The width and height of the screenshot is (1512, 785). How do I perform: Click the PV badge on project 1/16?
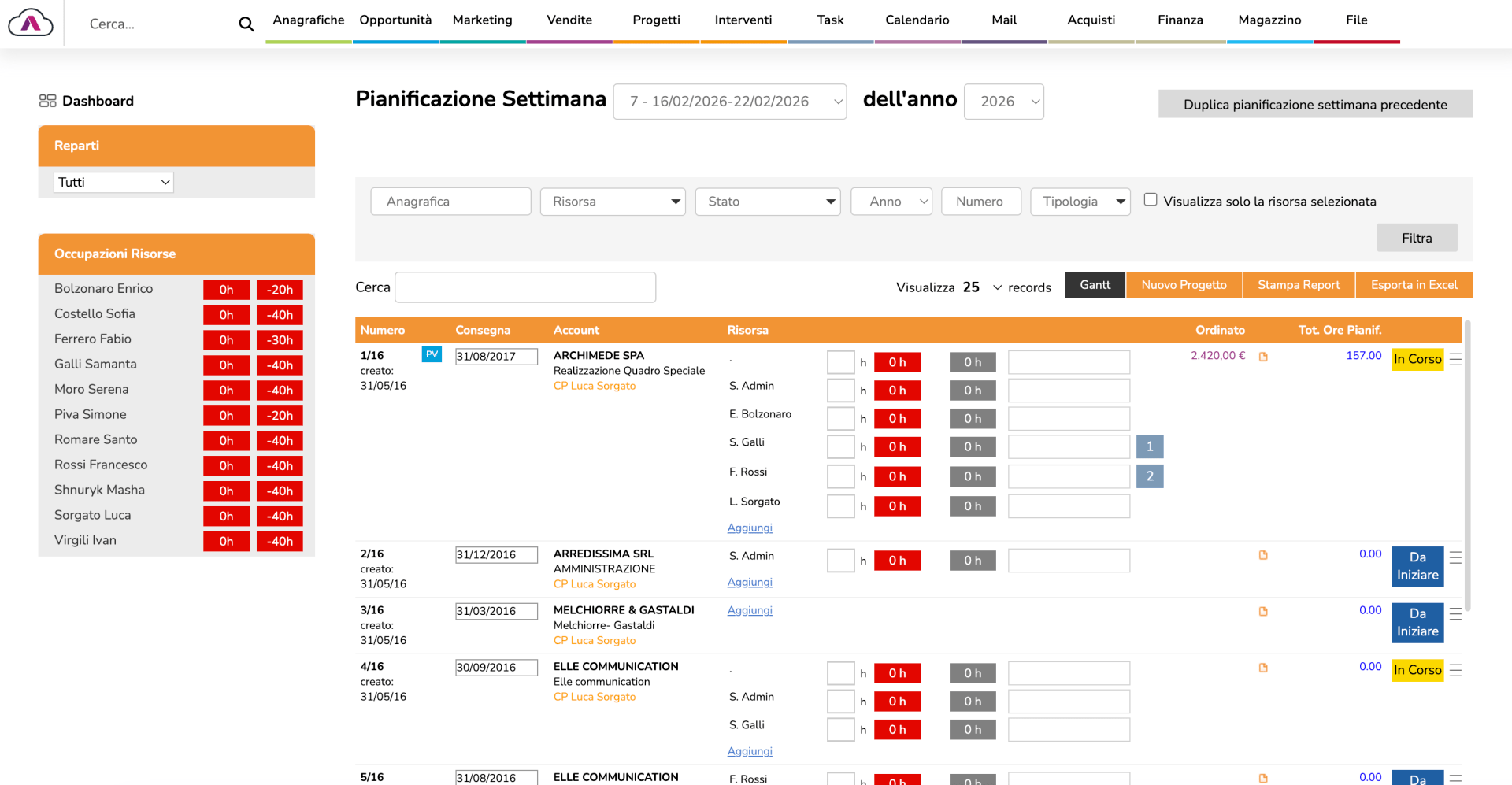point(432,354)
